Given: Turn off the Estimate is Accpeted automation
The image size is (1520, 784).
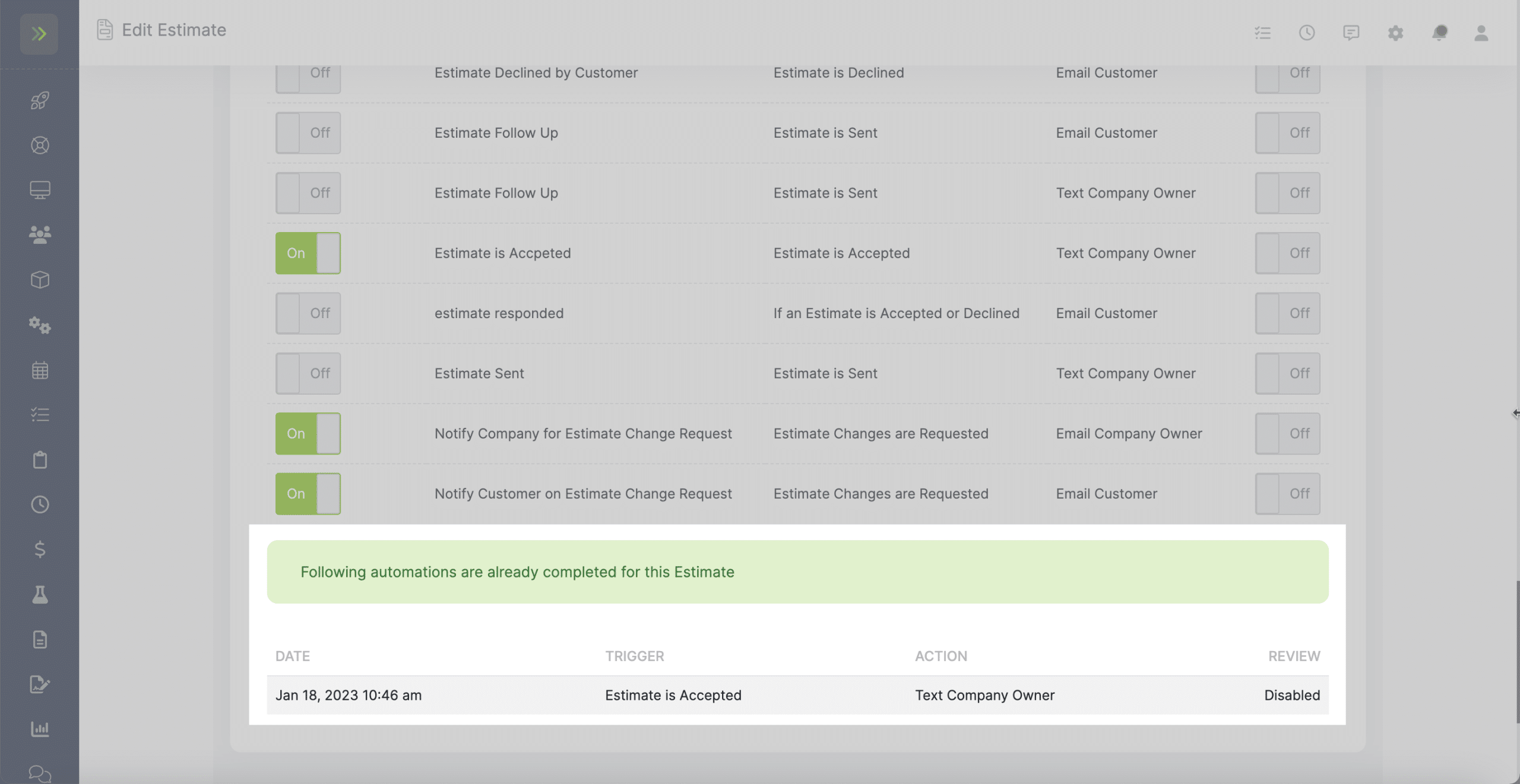Looking at the screenshot, I should click(x=308, y=253).
